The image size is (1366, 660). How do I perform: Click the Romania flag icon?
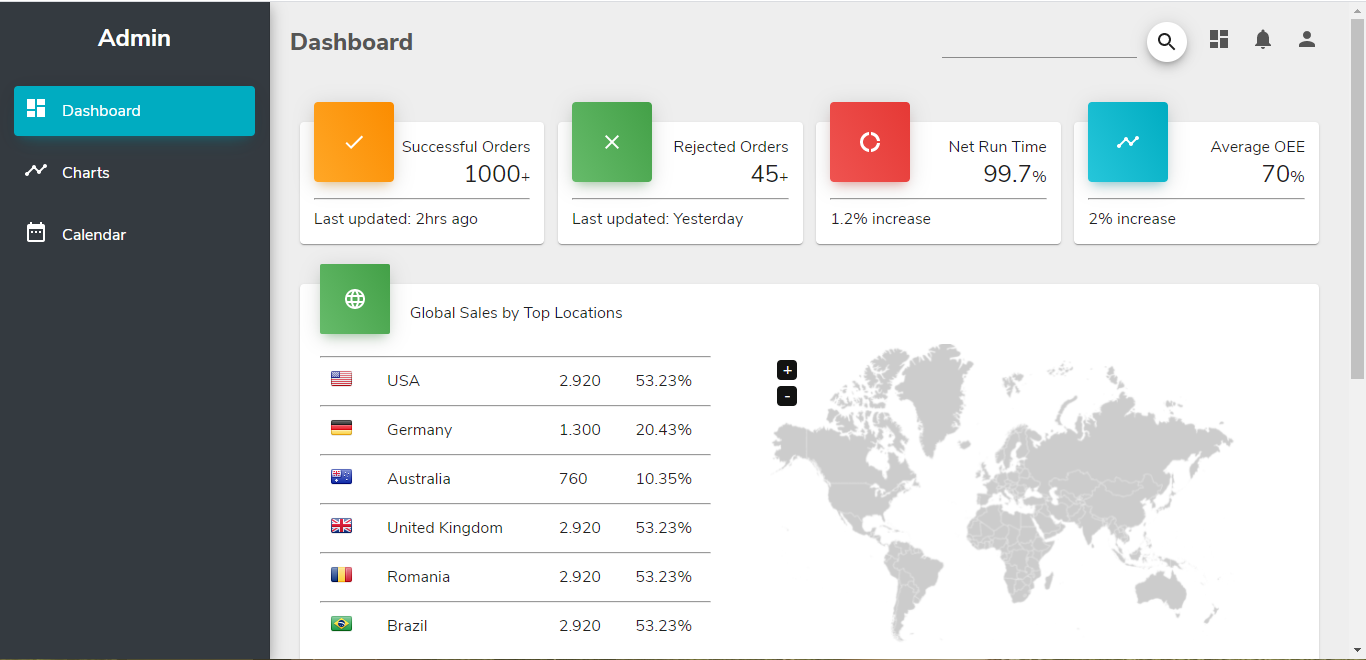341,575
